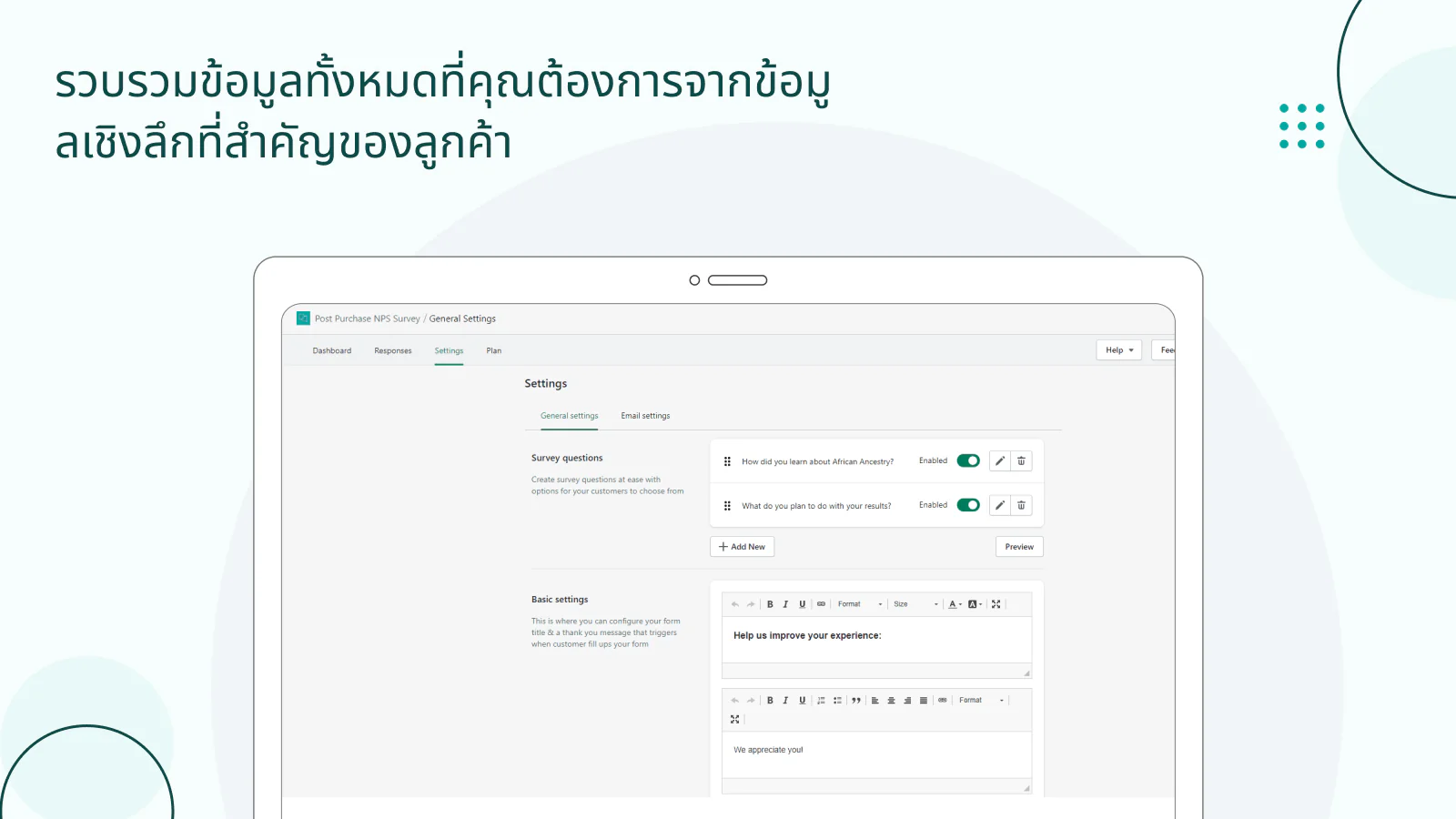The width and height of the screenshot is (1456, 819).
Task: Click into the 'We appreciate you!' text area
Action: coord(876,754)
